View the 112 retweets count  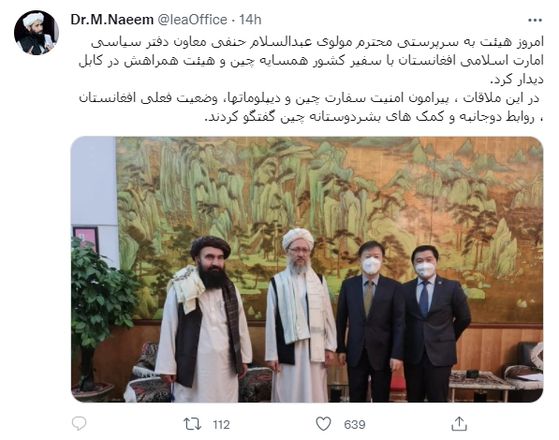coord(221,425)
